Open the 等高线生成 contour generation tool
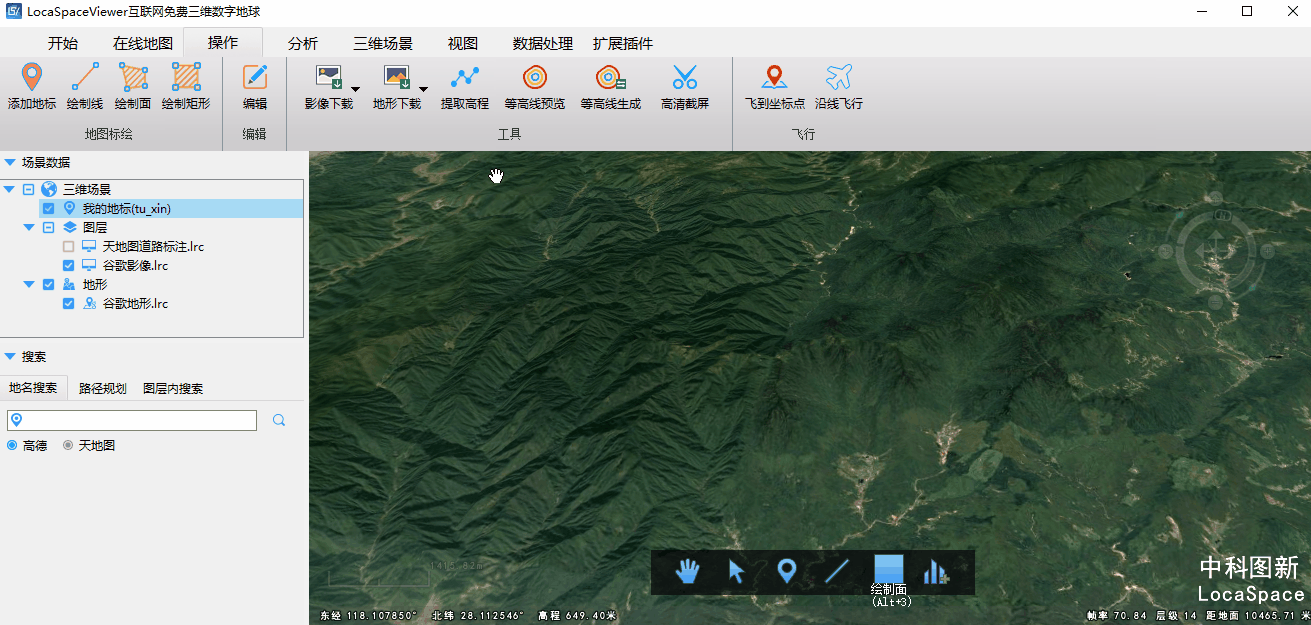1311x625 pixels. 611,86
